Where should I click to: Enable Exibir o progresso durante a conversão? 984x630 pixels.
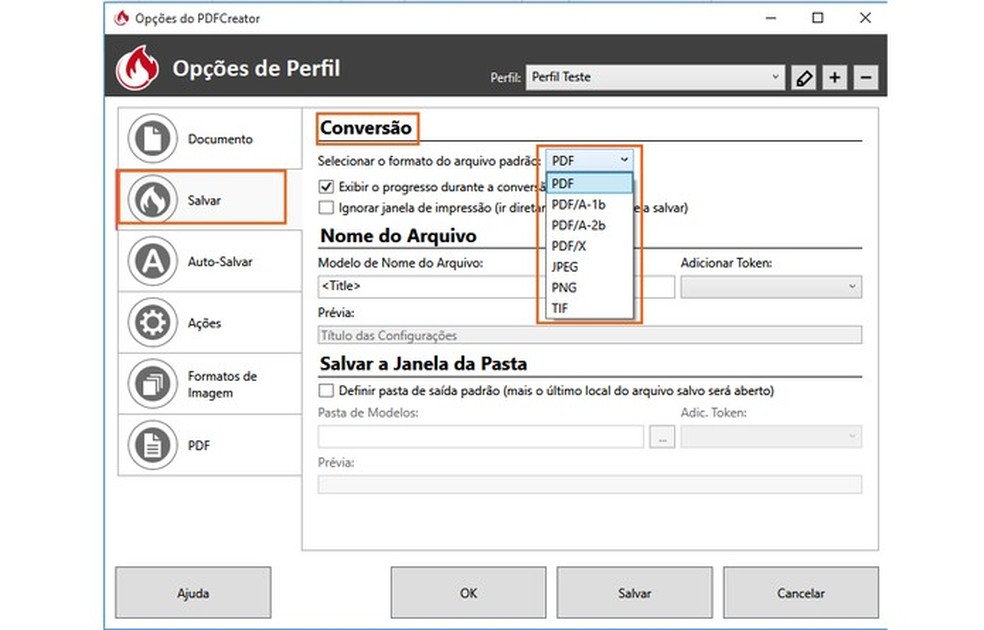tap(325, 187)
